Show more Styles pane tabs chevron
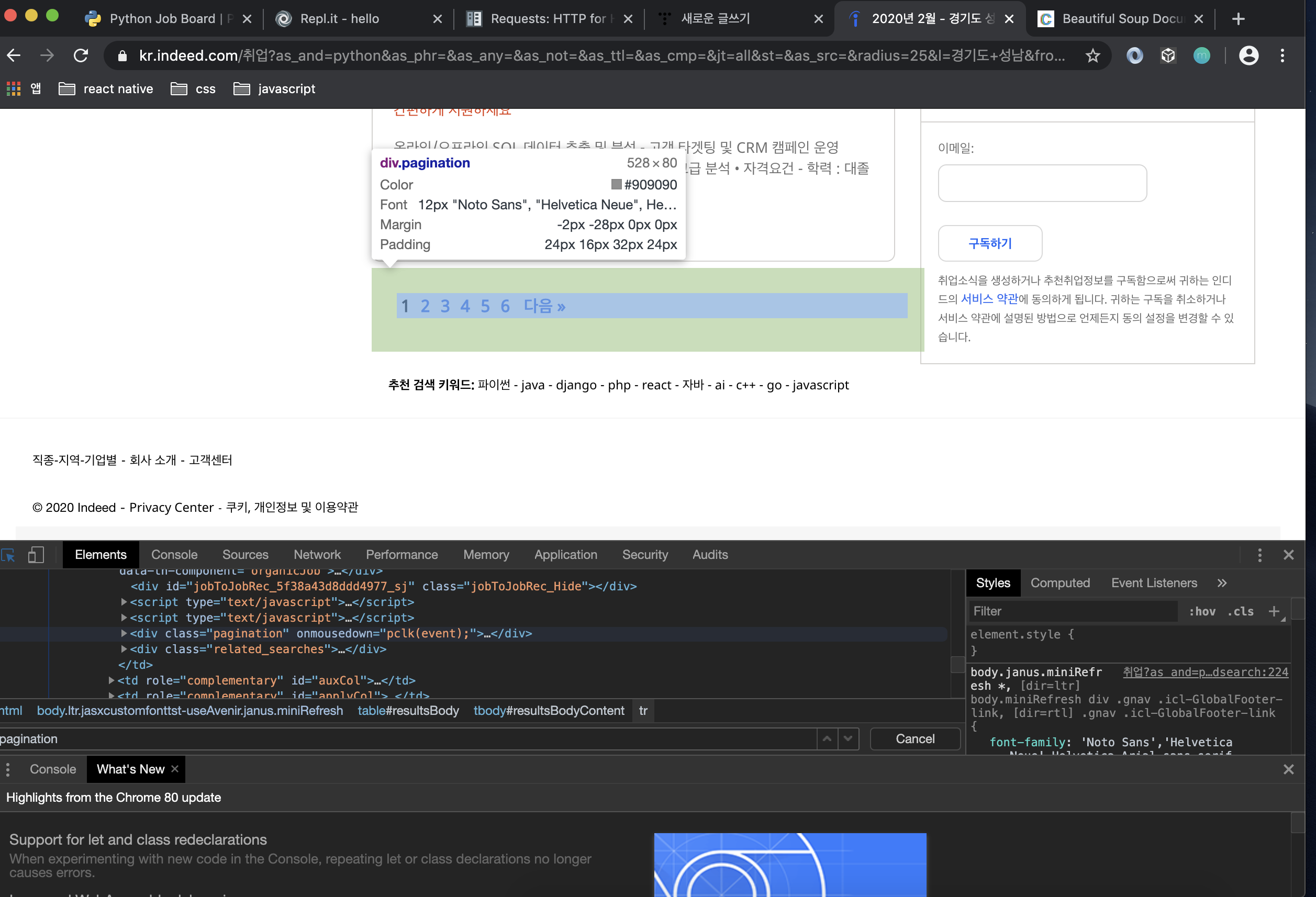Image resolution: width=1316 pixels, height=897 pixels. pos(1222,582)
